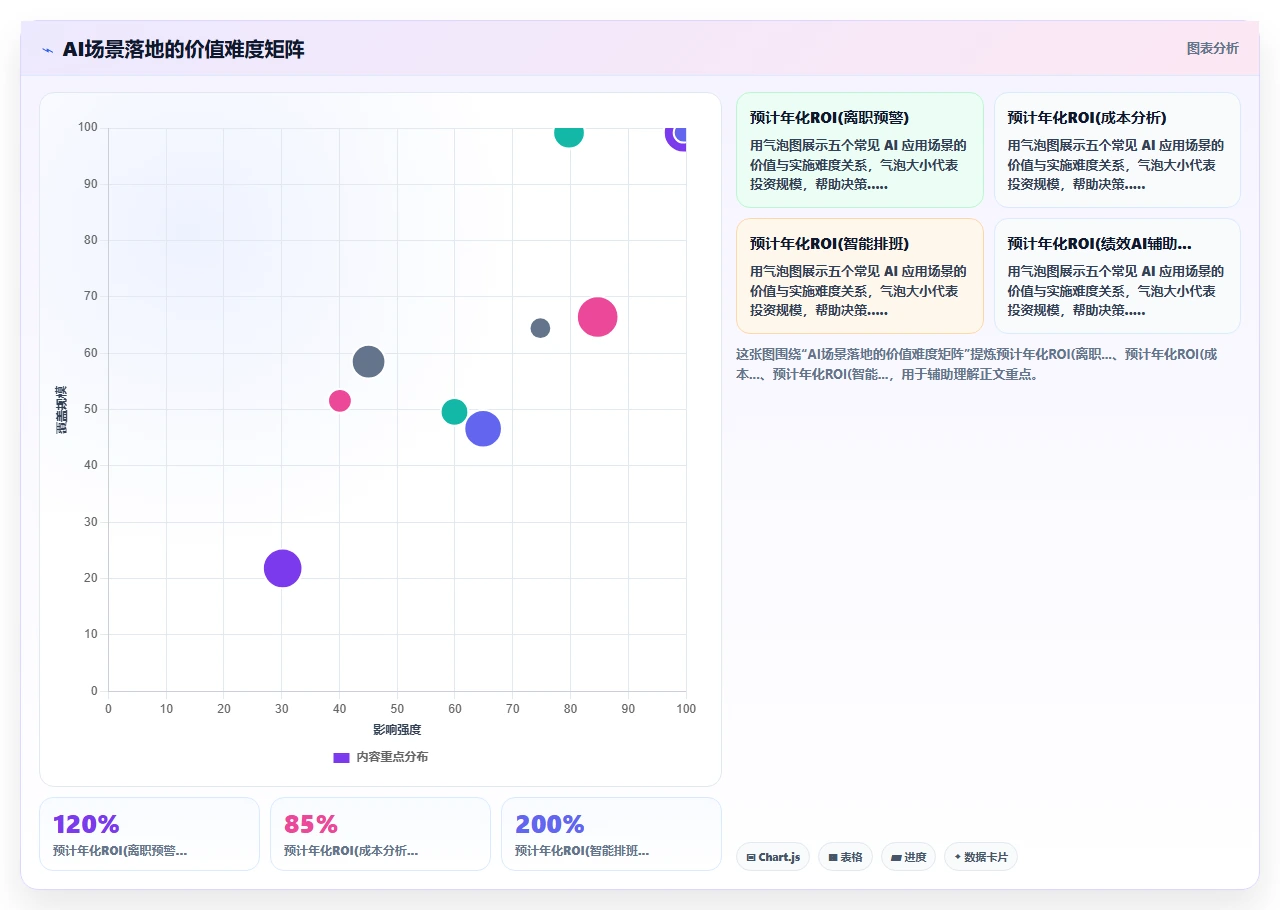Screen dimensions: 1280x910
Task: Open the 预计年化ROI(成本分析) card
Action: click(x=1117, y=150)
